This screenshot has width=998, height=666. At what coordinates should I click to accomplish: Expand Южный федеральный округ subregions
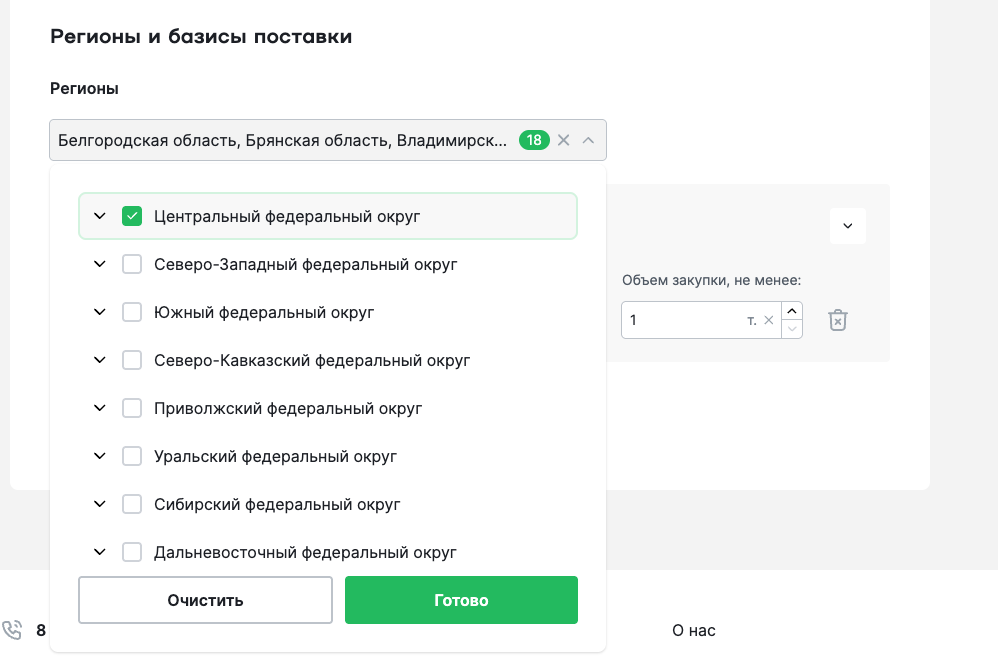tap(100, 312)
